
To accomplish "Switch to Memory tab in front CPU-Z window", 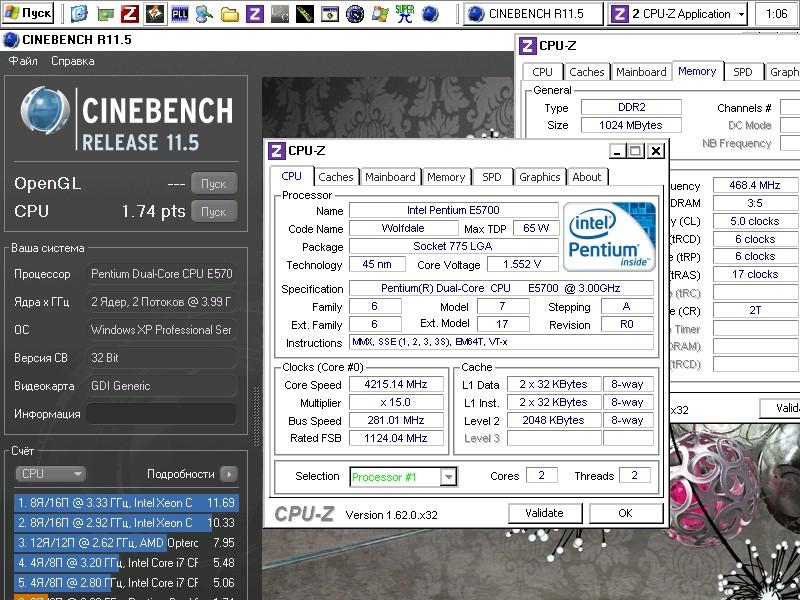I will point(446,177).
